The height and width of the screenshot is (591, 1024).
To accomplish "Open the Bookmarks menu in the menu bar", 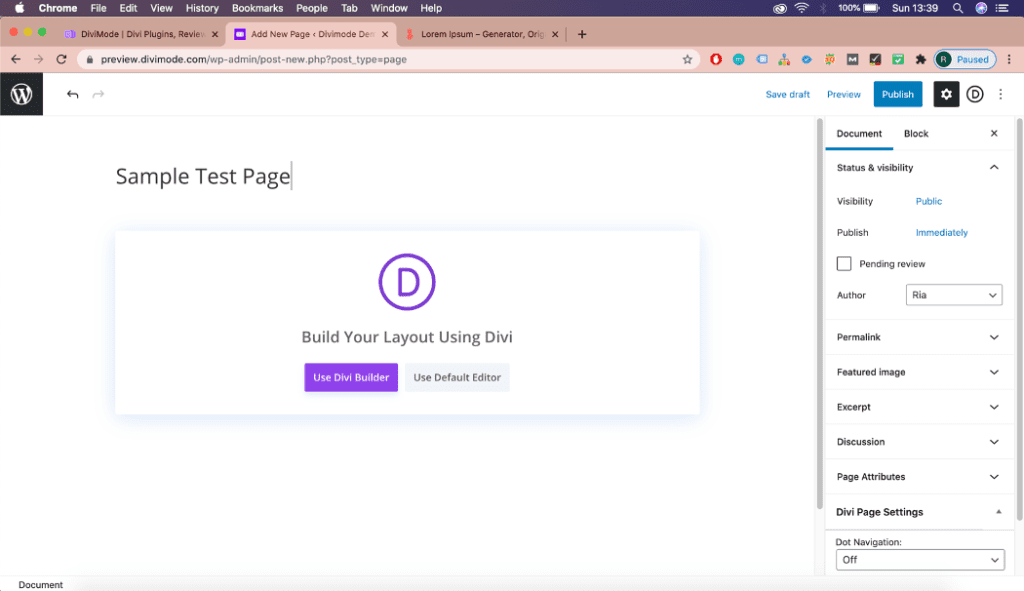I will (257, 8).
